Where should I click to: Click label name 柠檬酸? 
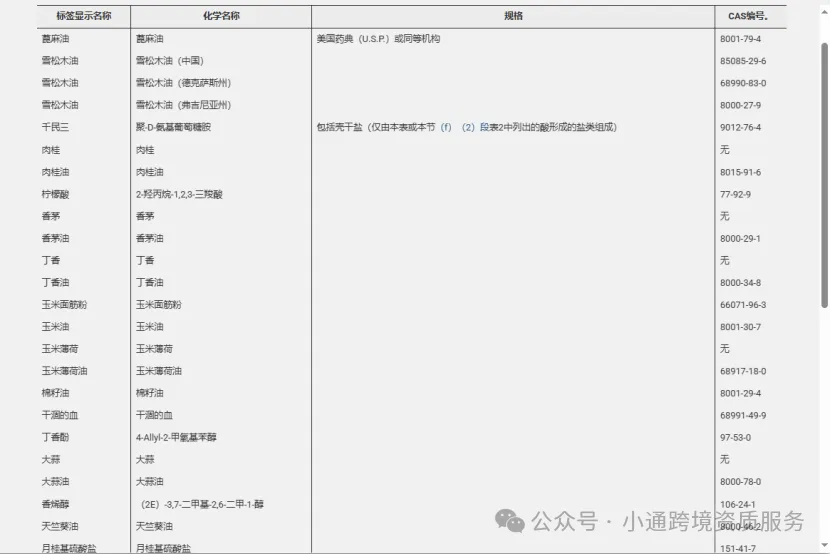tap(55, 195)
